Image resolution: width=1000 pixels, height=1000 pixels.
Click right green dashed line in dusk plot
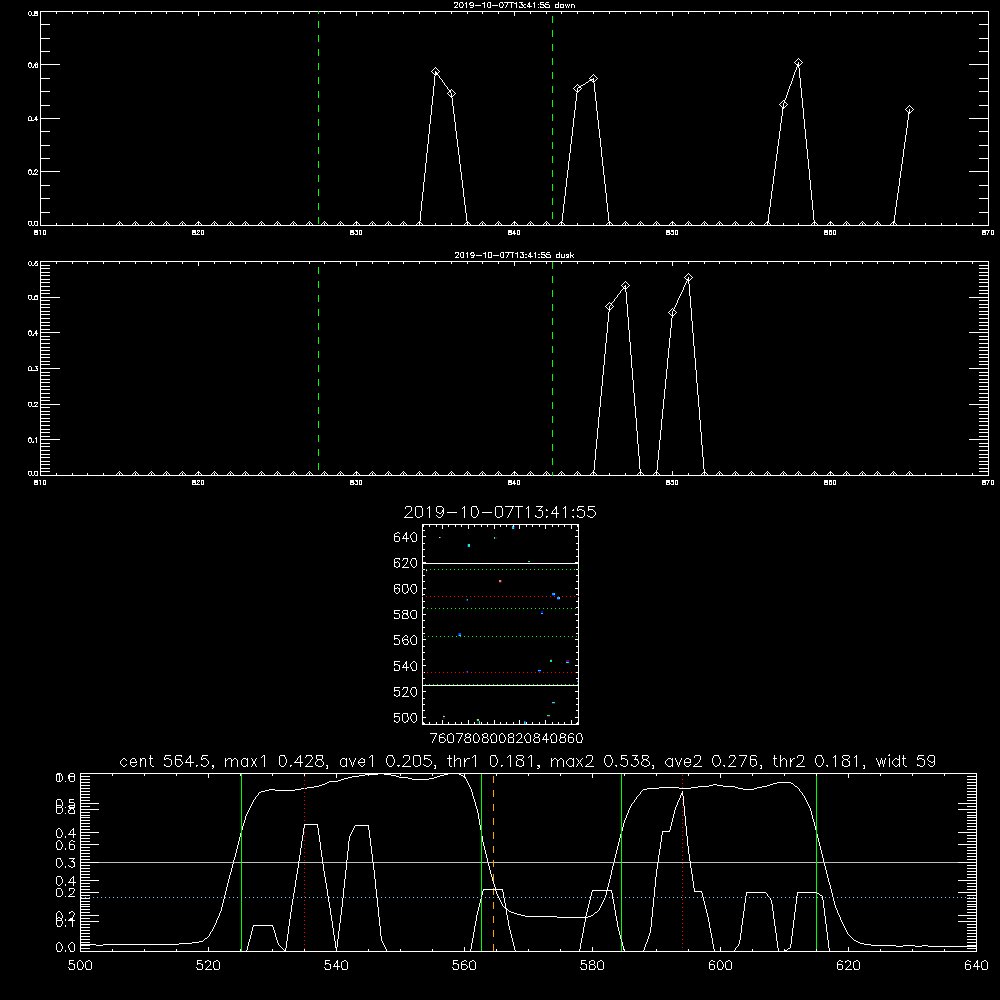[552, 368]
